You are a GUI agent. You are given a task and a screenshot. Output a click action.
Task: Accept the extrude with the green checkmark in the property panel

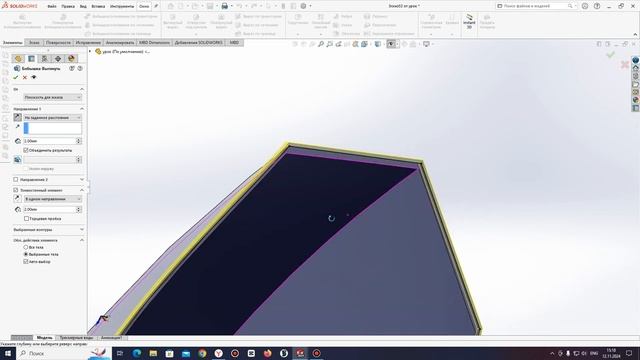coord(16,77)
